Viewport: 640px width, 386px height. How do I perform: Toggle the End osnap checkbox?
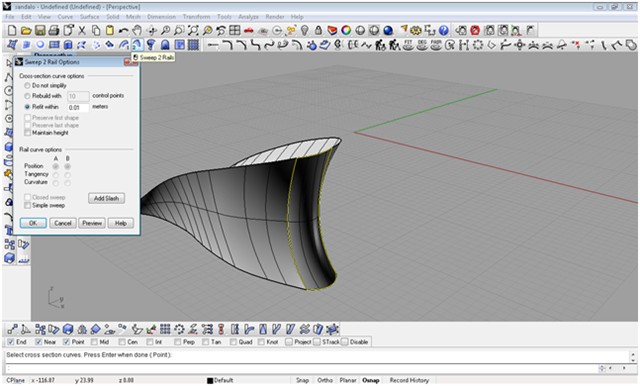11,342
